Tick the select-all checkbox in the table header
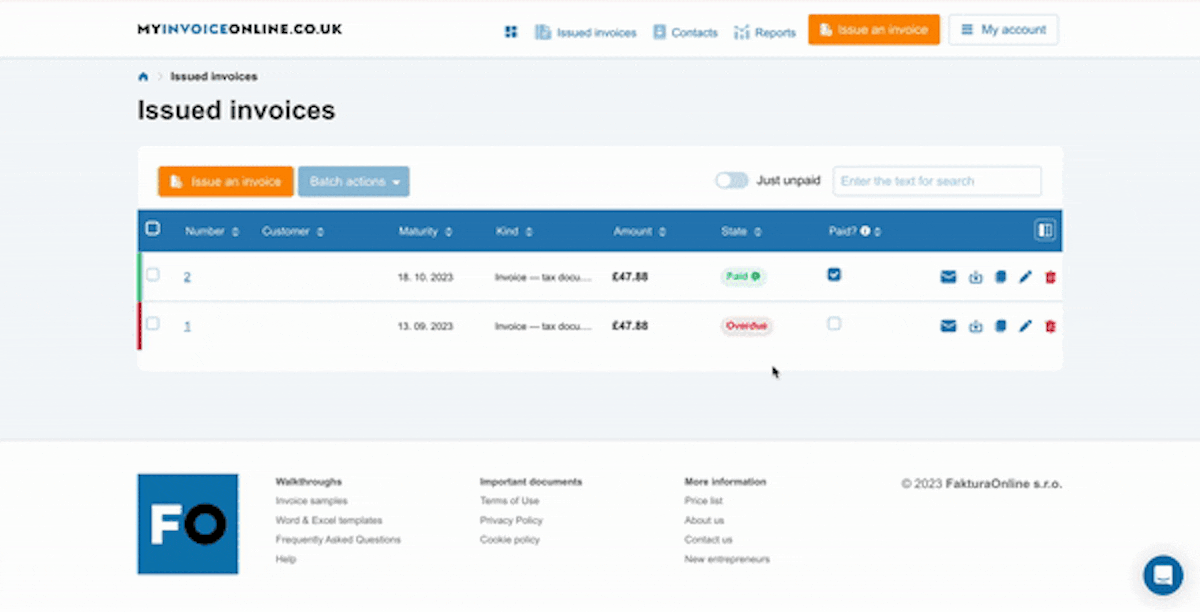The height and width of the screenshot is (612, 1200). pos(153,228)
